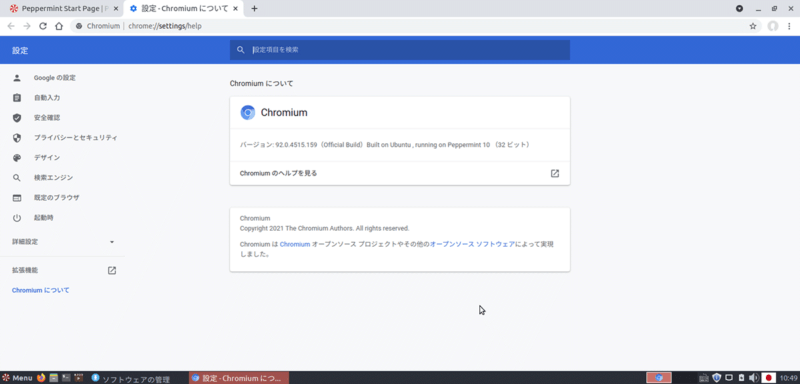Click the display icon in tray
Image resolution: width=800 pixels, height=384 pixels.
click(729, 378)
